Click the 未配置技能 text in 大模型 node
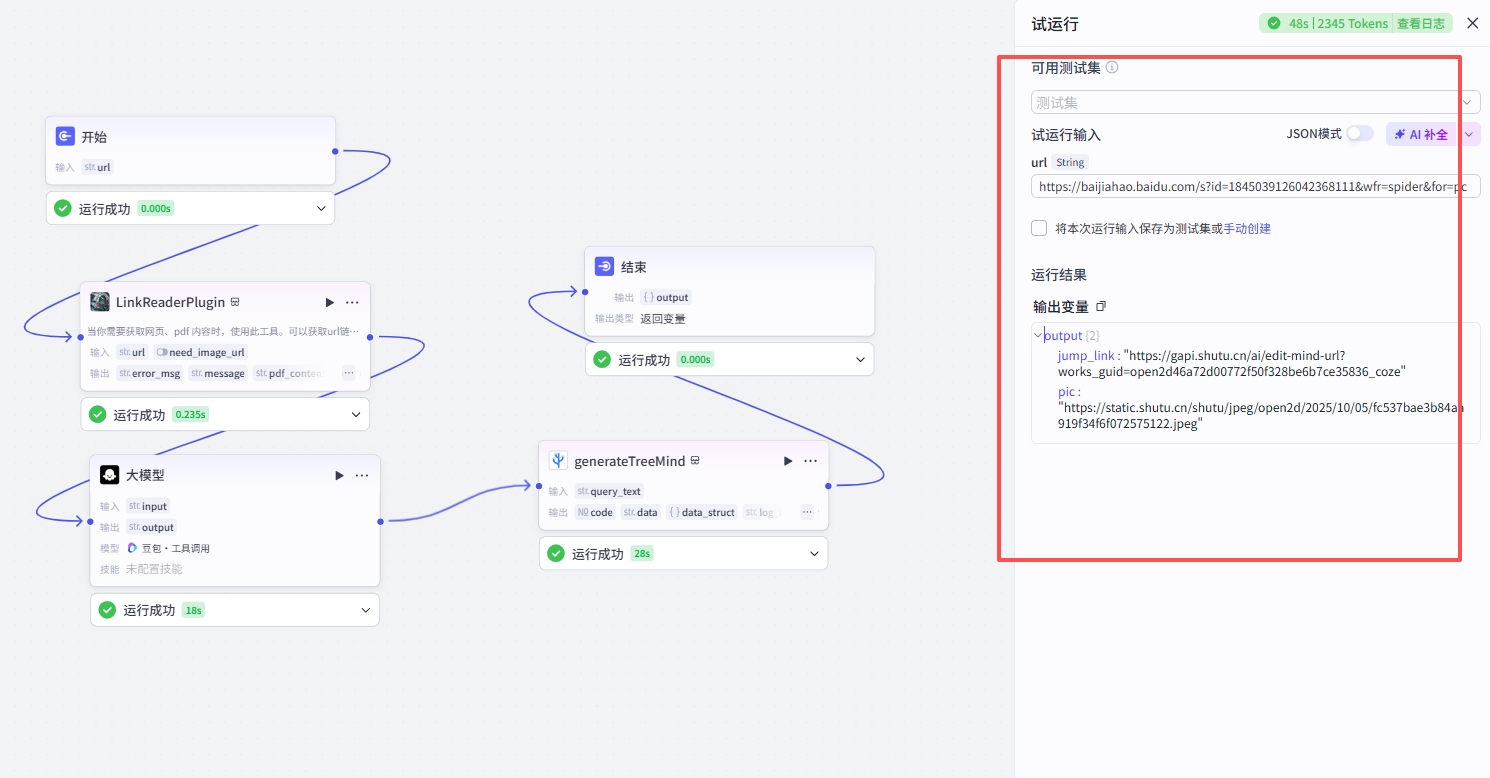 click(x=154, y=569)
